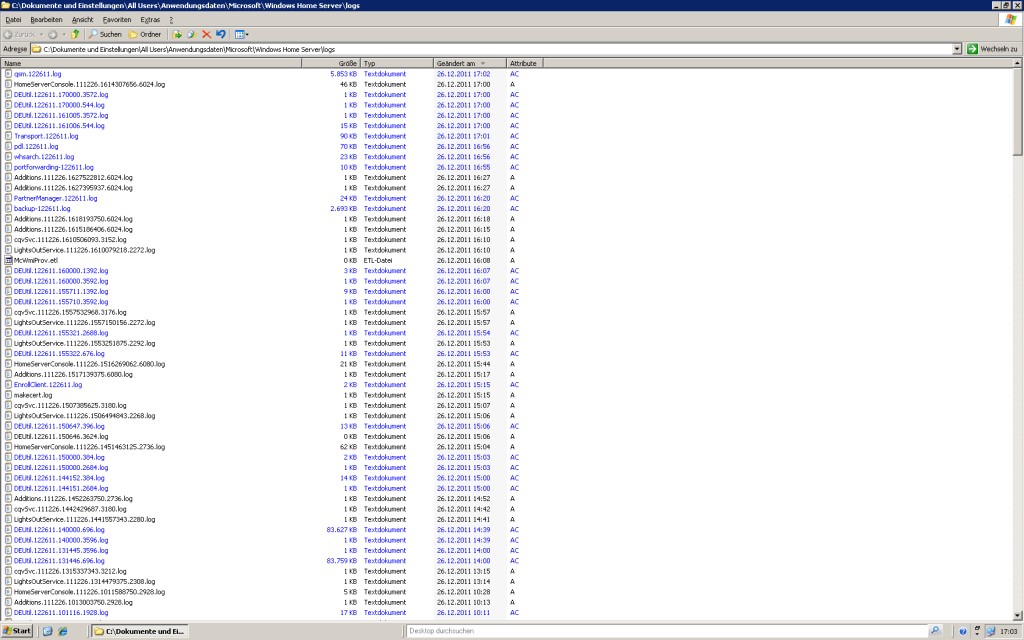
Task: Open the ? help menu
Action: click(x=171, y=20)
